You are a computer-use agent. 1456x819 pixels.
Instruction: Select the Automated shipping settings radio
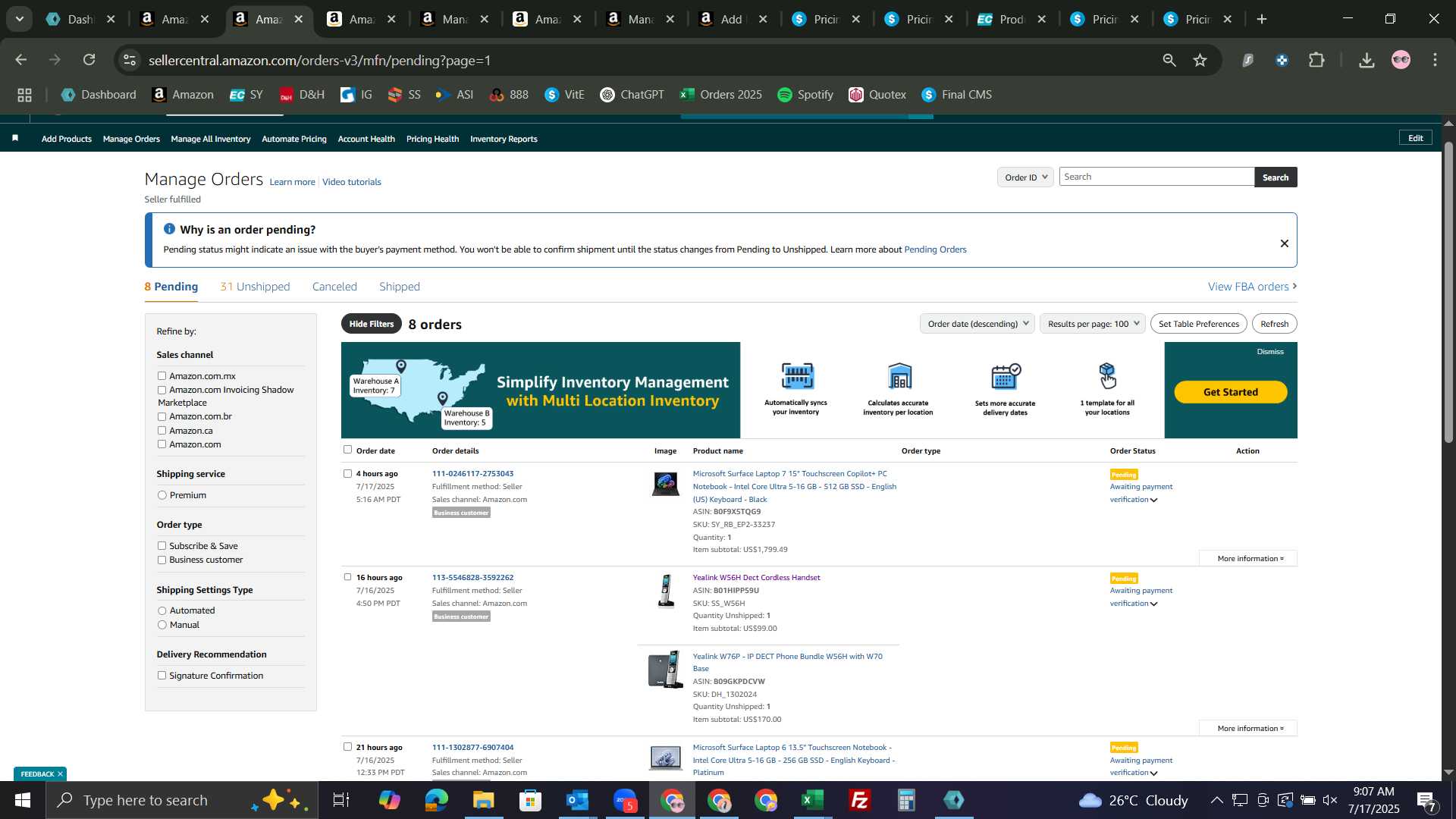tap(162, 610)
